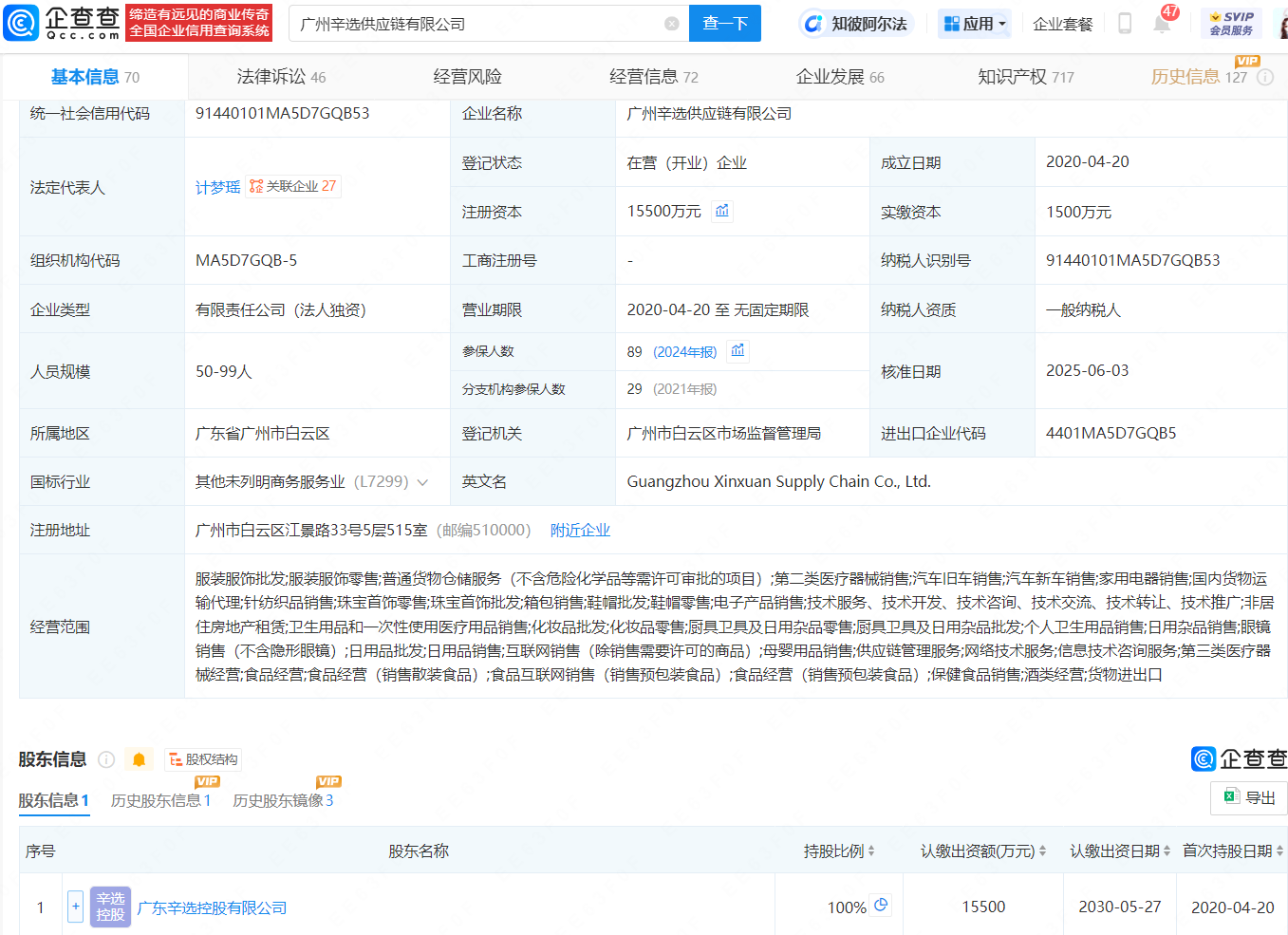Viewport: 1288px width, 935px height.
Task: Click 50-99人 staff size value
Action: [224, 371]
